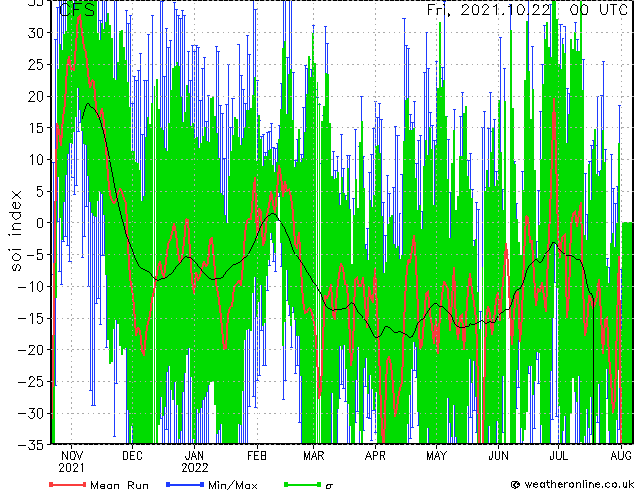The height and width of the screenshot is (490, 634).
Task: Select the NOV 2021 axis label
Action: (72, 462)
